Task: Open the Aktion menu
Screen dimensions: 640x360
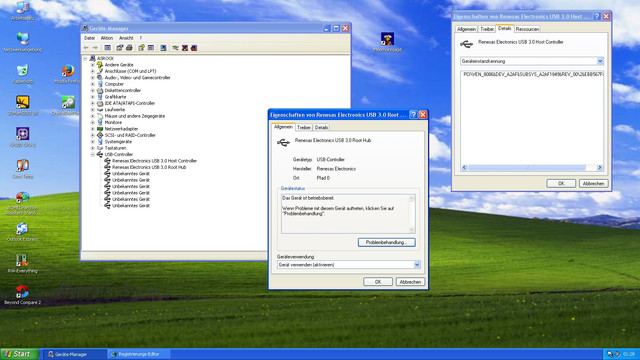Action: (107, 38)
